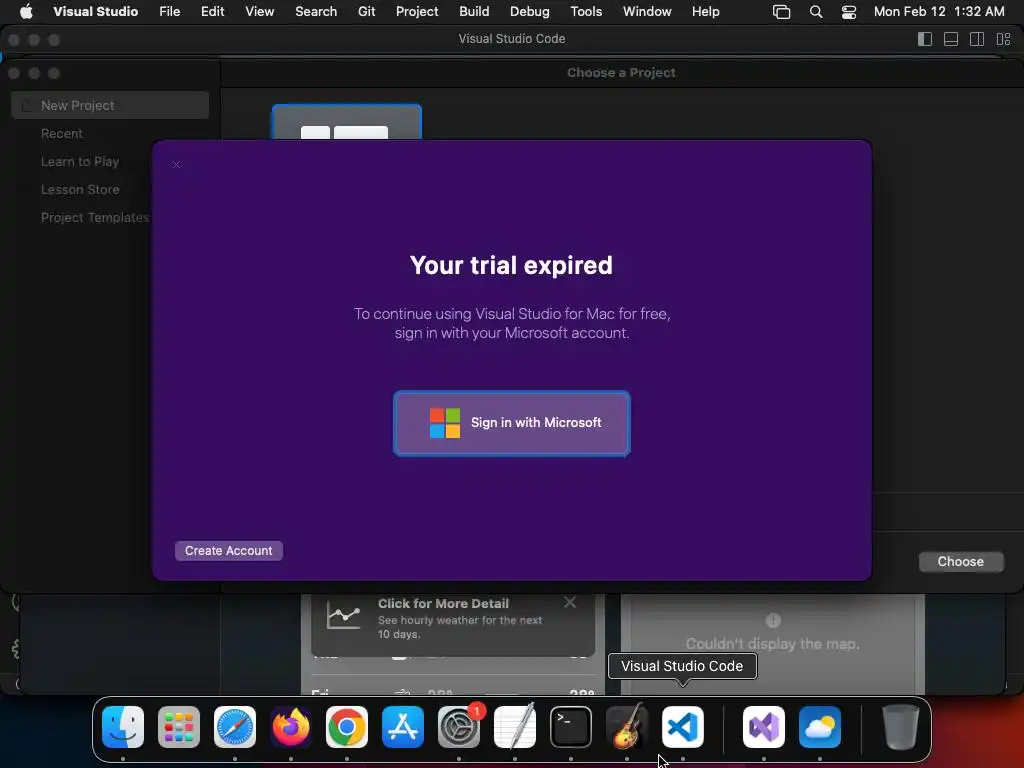Open Control Center in menu bar

pos(848,12)
